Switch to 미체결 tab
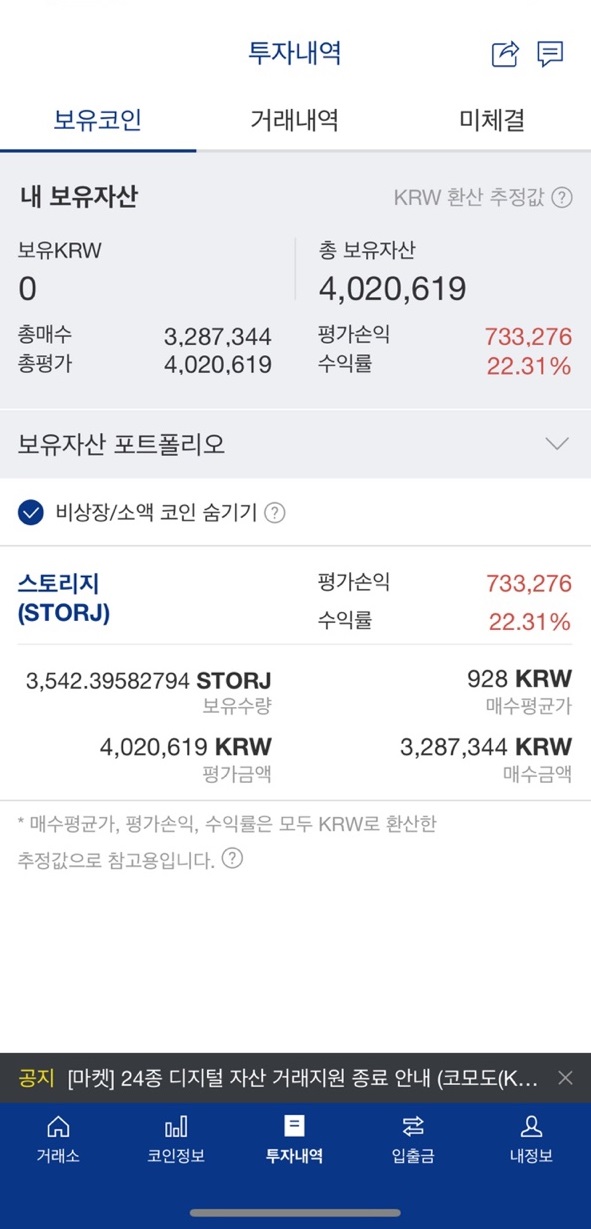Viewport: 591px width, 1229px height. coord(492,121)
